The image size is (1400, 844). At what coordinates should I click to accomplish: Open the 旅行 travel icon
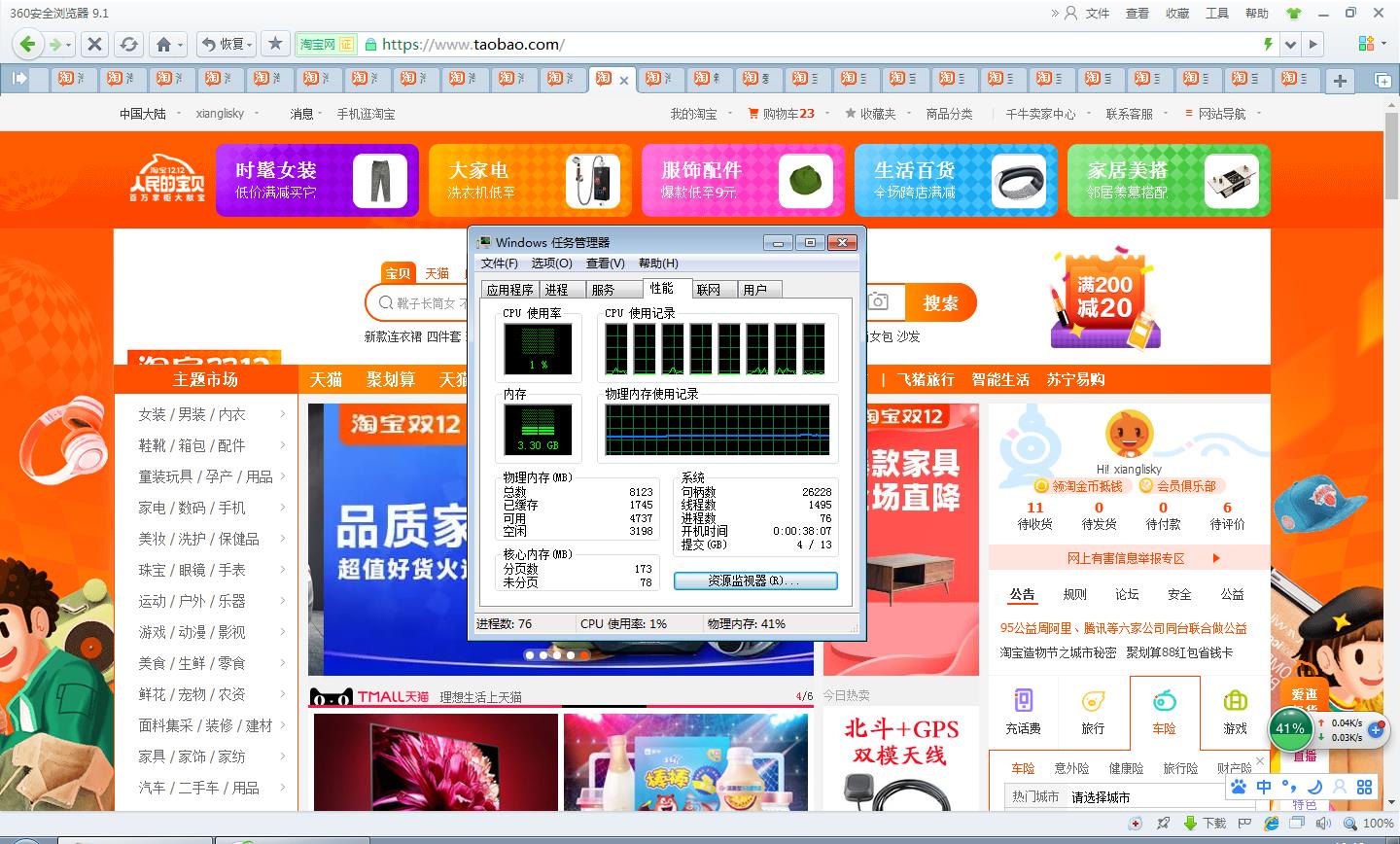1093,701
